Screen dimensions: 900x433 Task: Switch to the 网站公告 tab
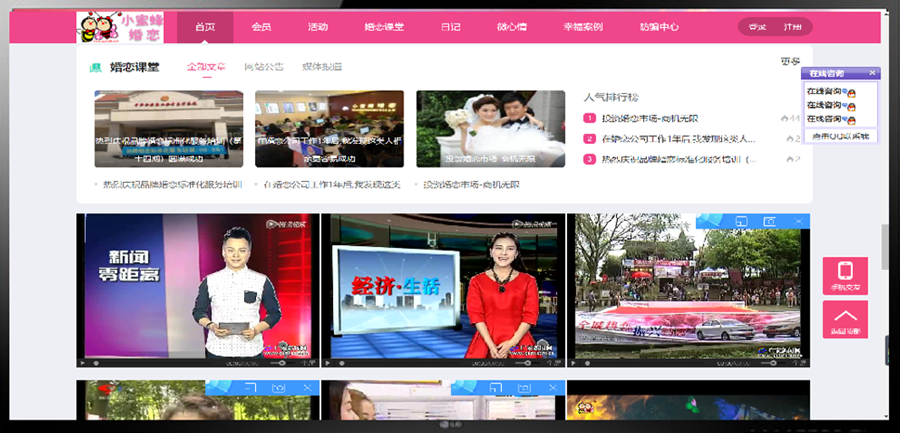tap(264, 67)
